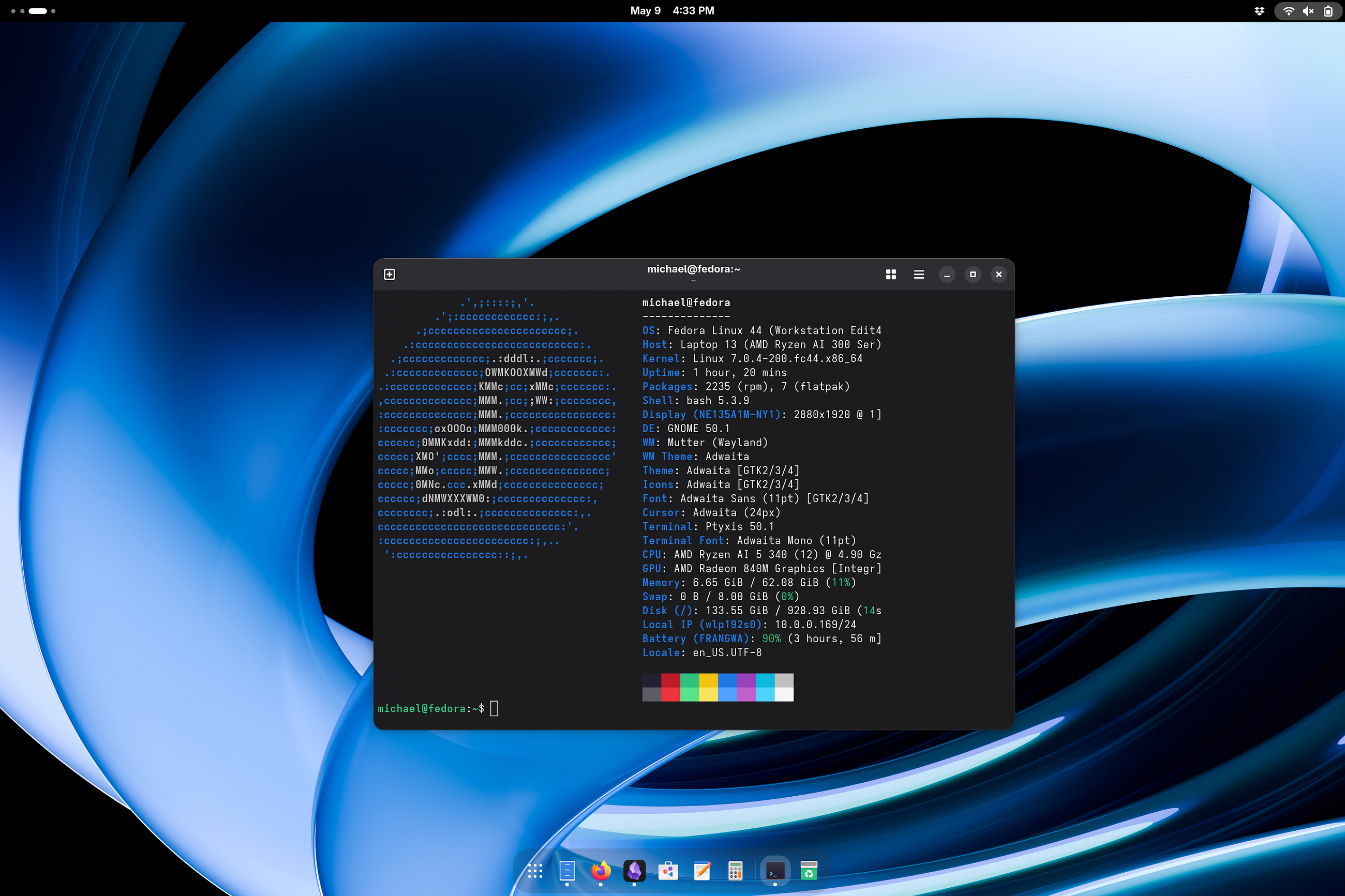Screen dimensions: 1345x896
Task: Click the DE GNOME 50.1 line
Action: 686,429
